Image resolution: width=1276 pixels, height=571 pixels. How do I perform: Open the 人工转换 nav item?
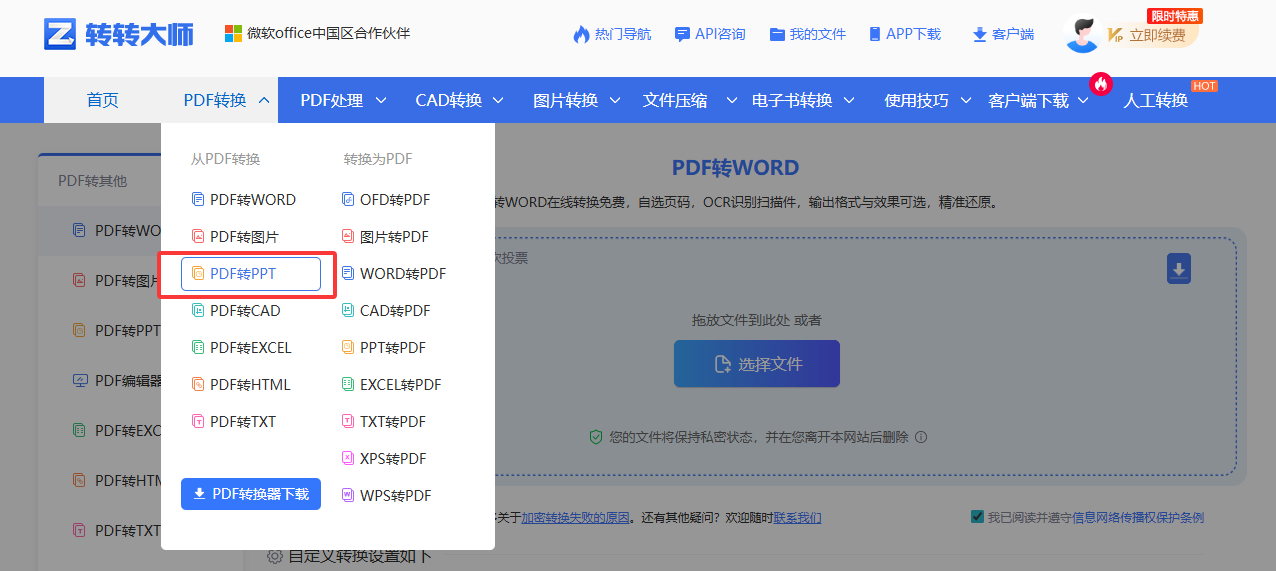pos(1155,100)
